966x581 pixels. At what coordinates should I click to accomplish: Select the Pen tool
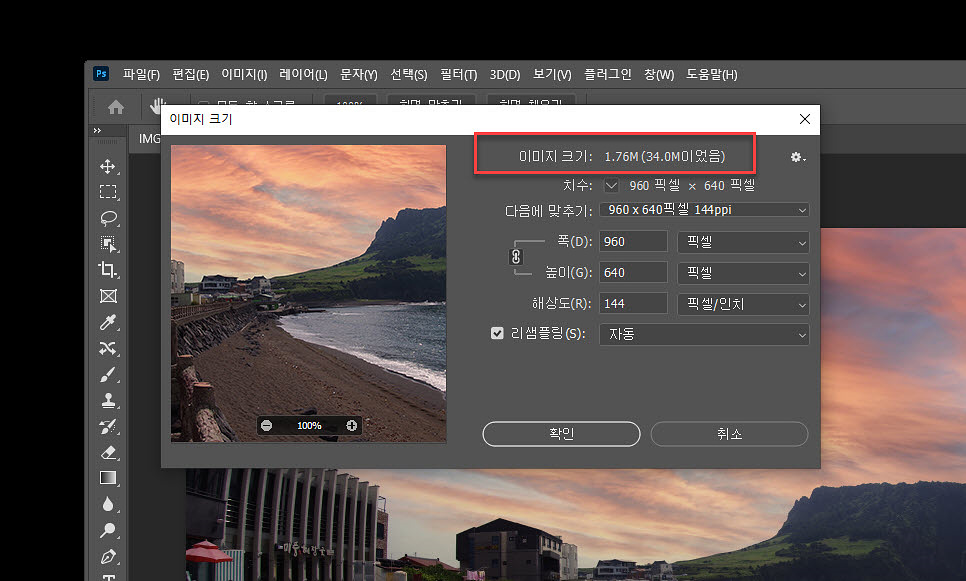[108, 556]
